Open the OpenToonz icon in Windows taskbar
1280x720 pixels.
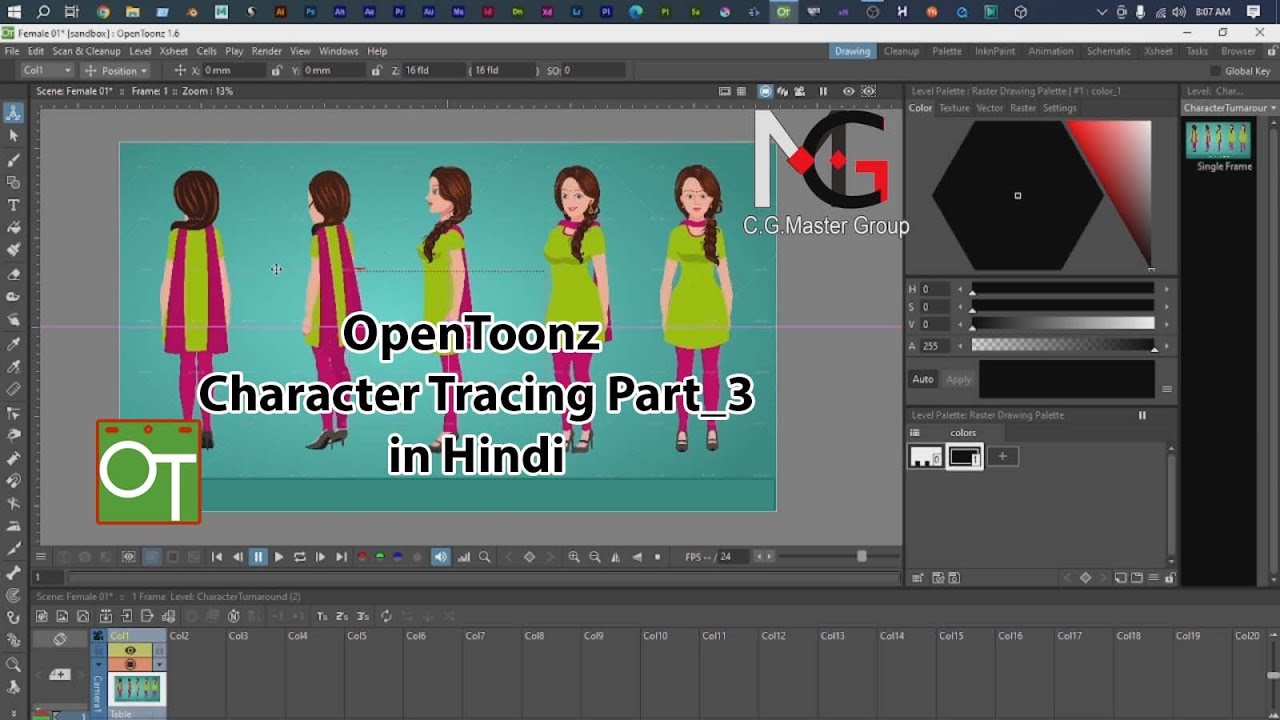tap(783, 12)
